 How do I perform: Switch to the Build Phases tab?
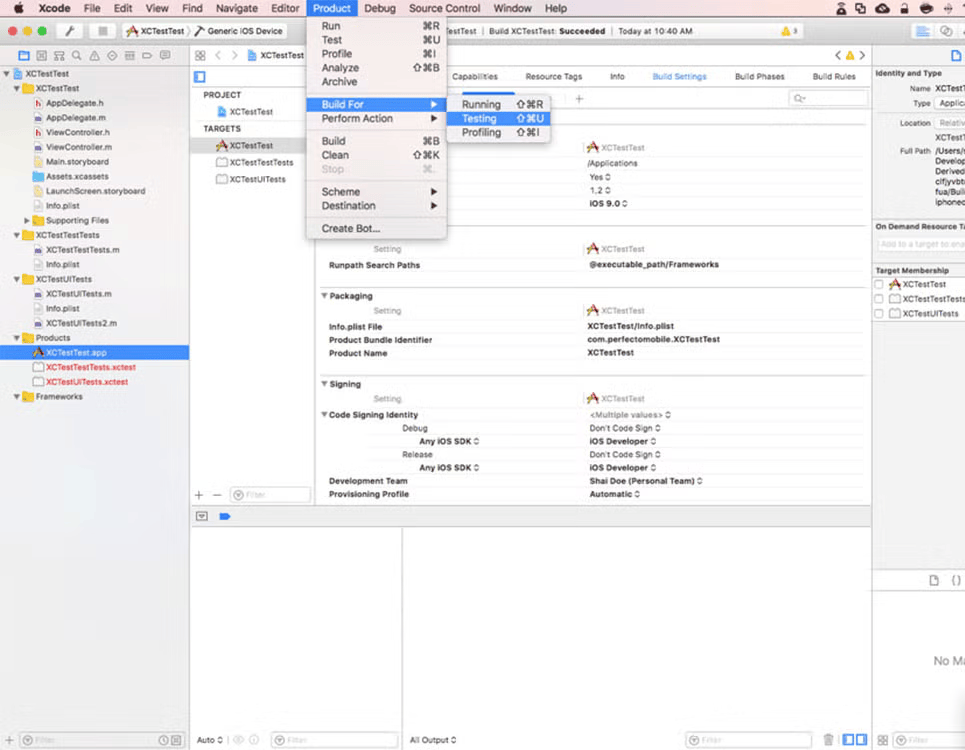click(x=759, y=77)
